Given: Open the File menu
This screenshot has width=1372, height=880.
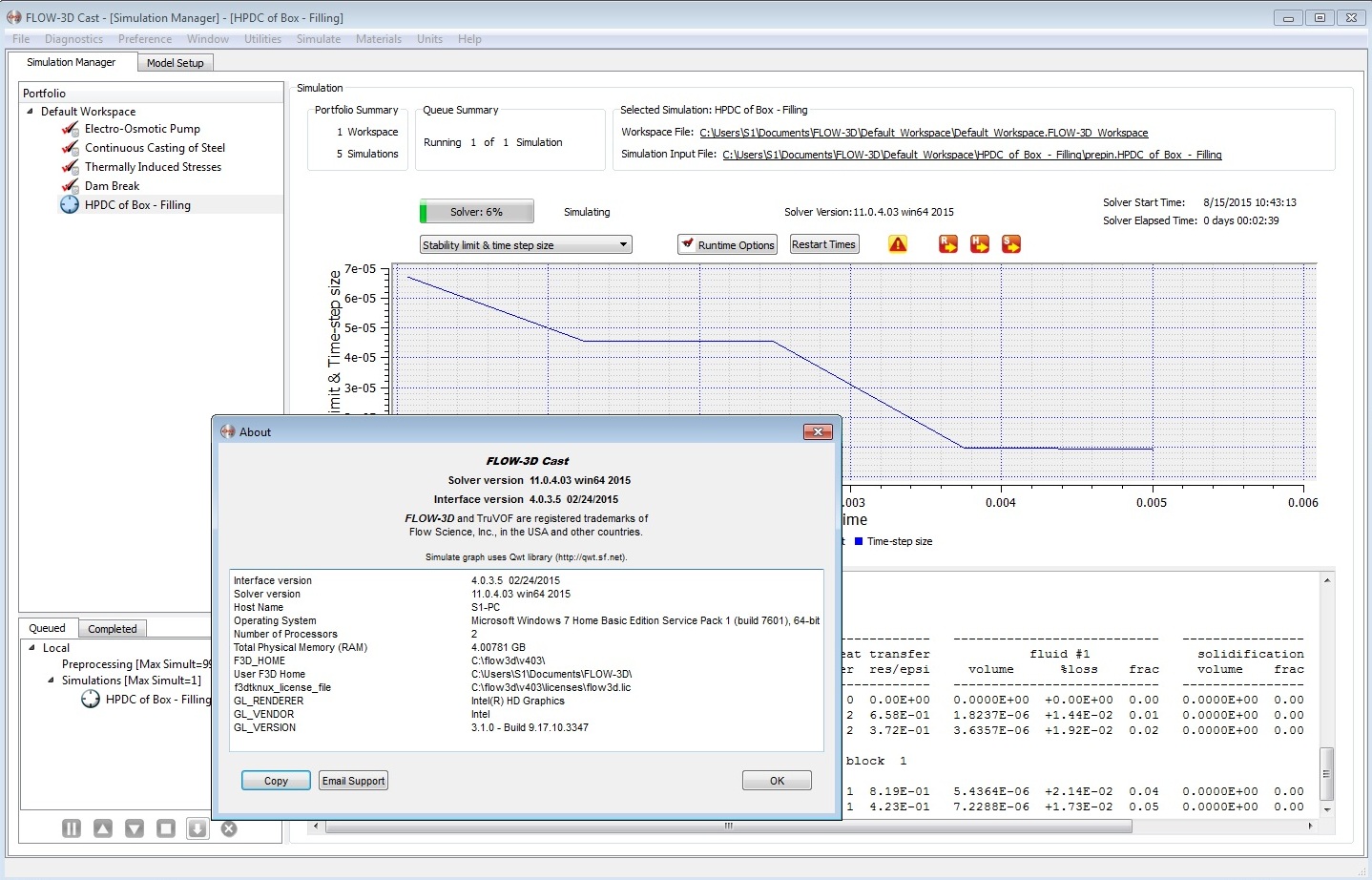Looking at the screenshot, I should coord(21,39).
